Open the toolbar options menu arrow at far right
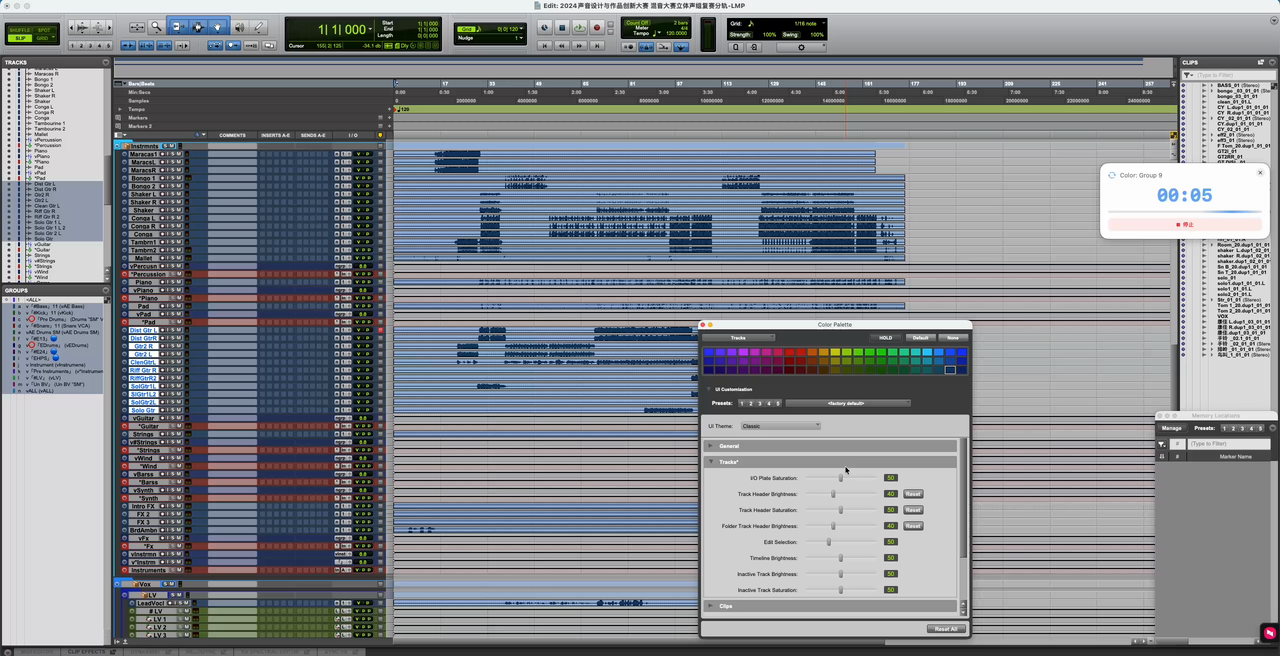The height and width of the screenshot is (656, 1280). pos(1274,20)
